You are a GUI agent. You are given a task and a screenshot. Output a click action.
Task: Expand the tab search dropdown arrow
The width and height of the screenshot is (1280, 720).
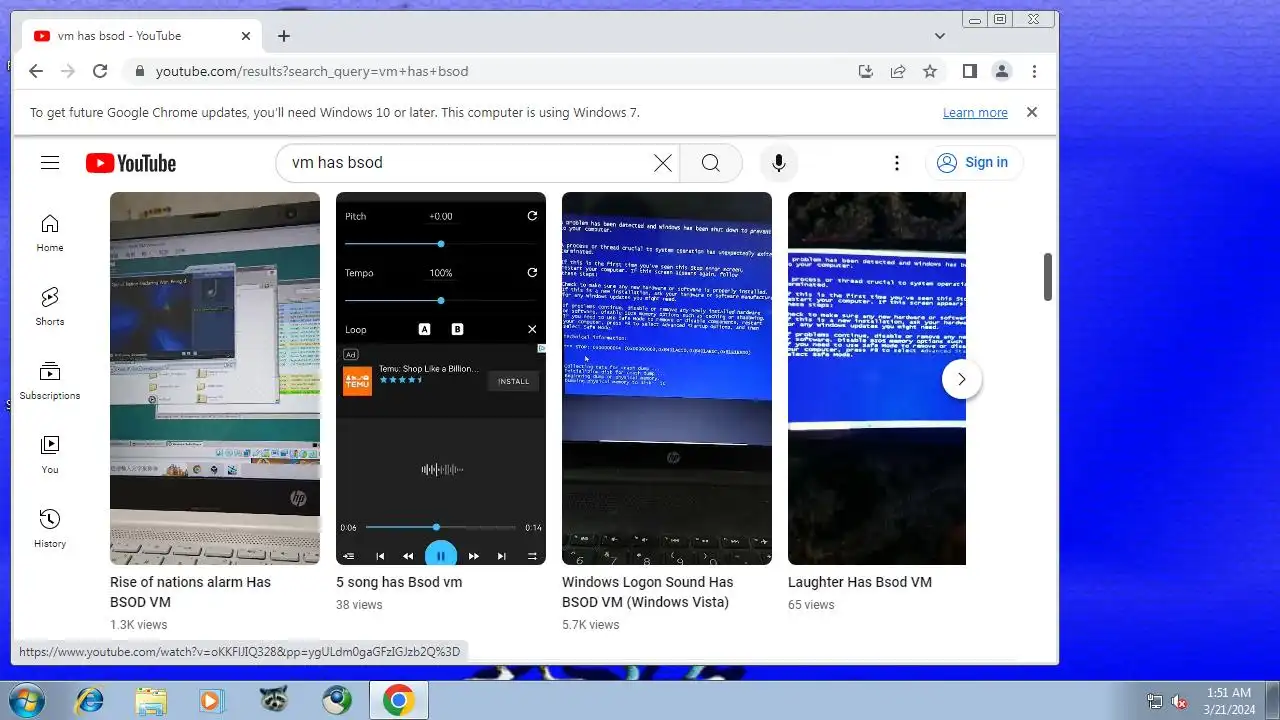coord(940,36)
